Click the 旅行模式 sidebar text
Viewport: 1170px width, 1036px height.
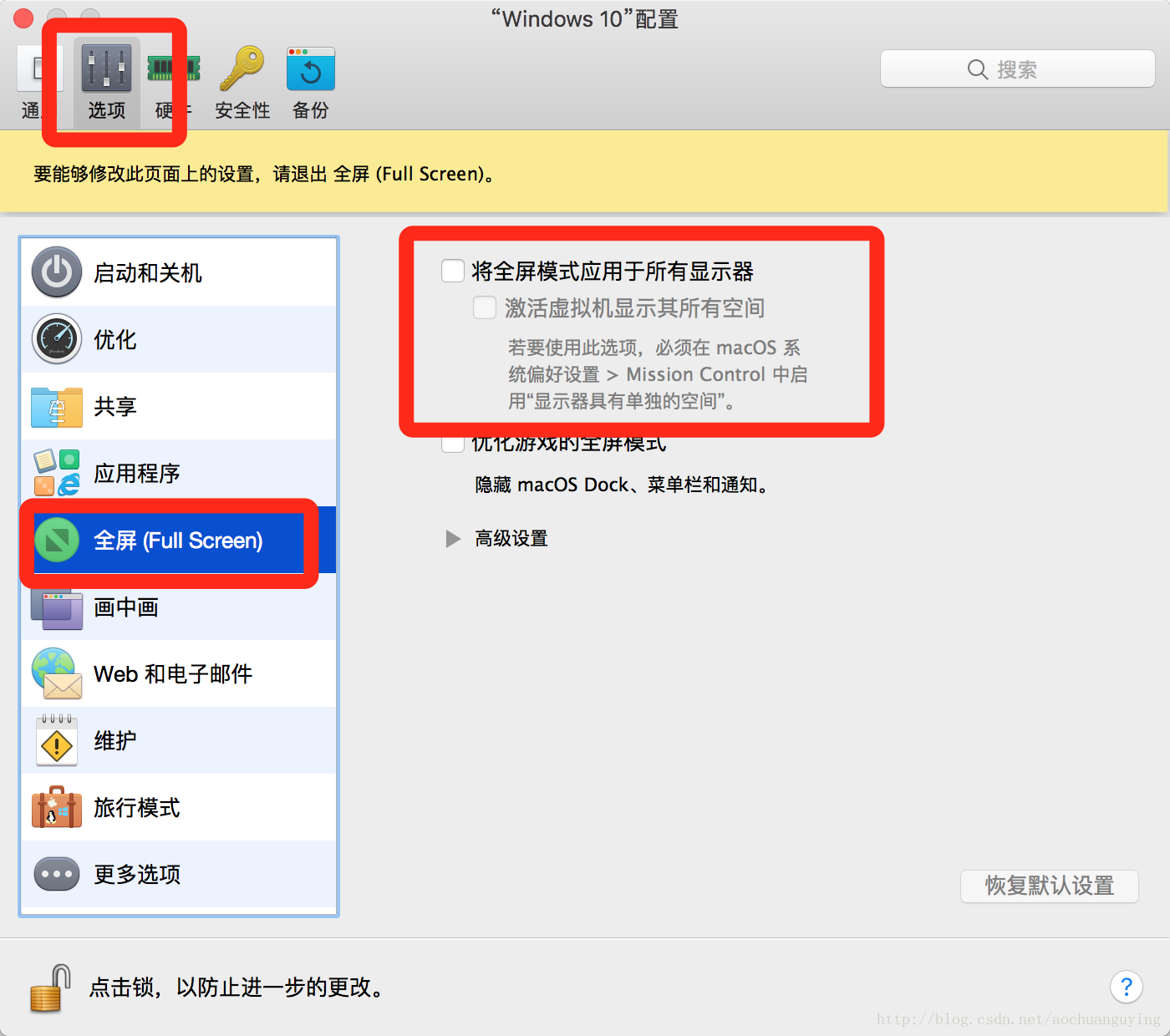(137, 808)
